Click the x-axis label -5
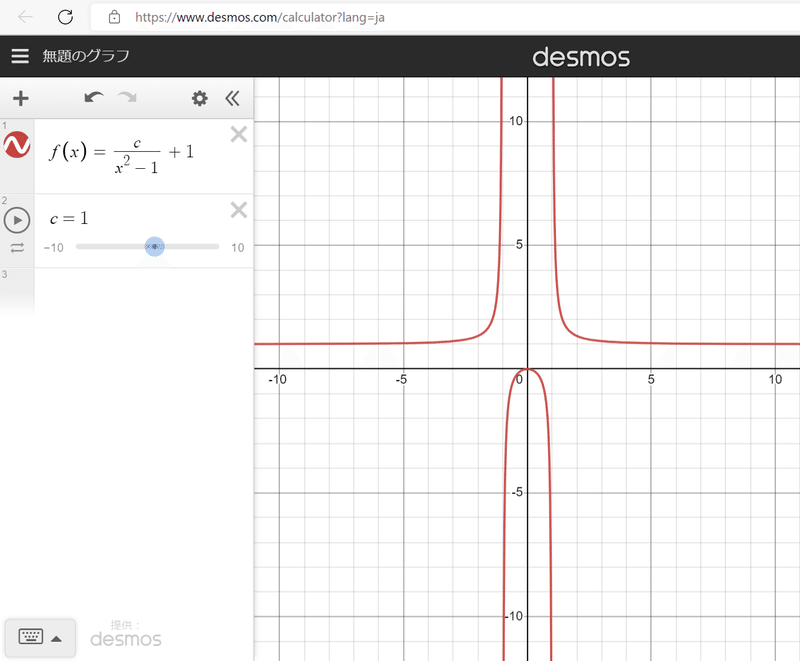The height and width of the screenshot is (661, 800). click(x=401, y=379)
